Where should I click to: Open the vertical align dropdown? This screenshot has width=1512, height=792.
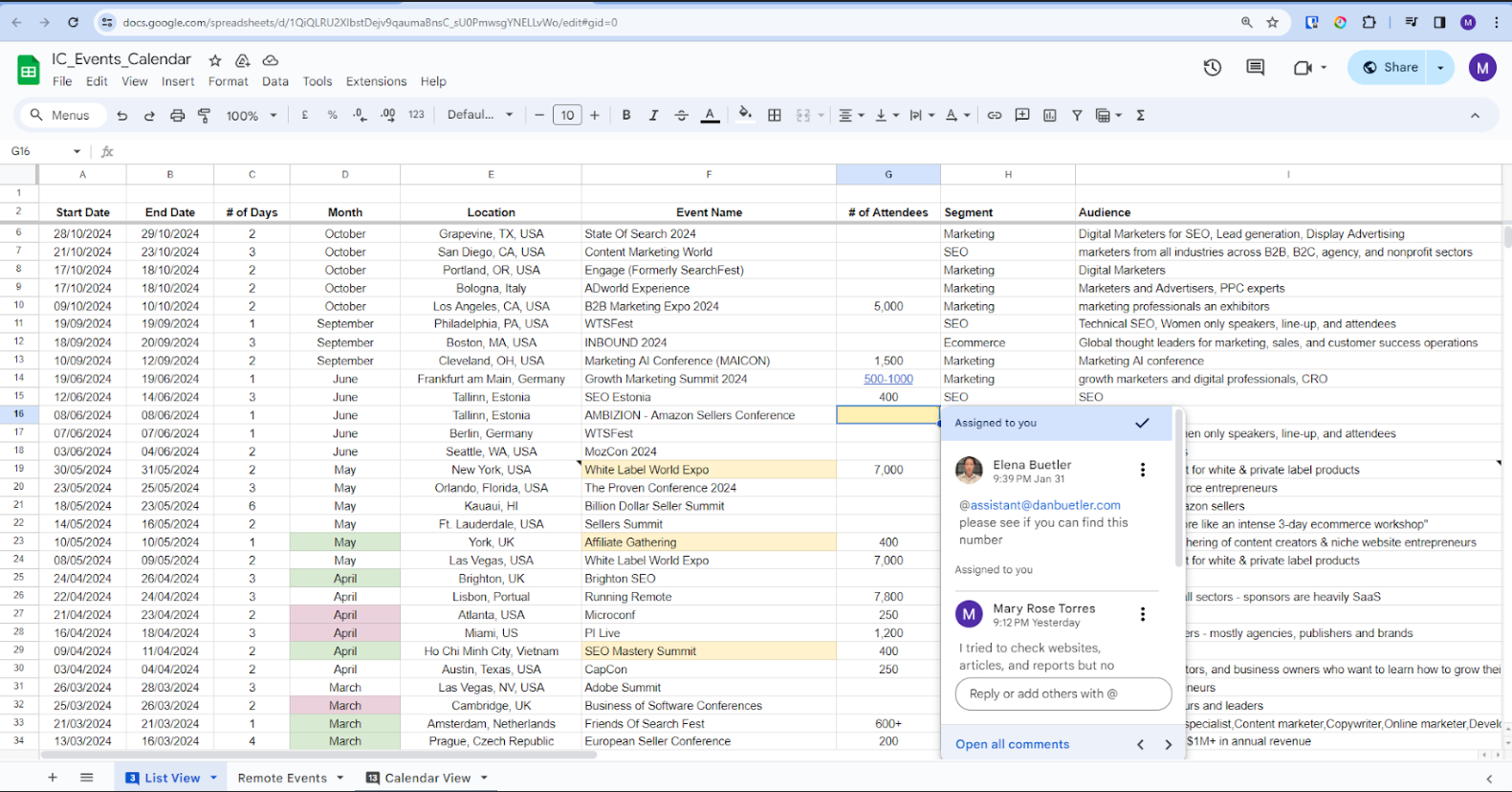[887, 115]
